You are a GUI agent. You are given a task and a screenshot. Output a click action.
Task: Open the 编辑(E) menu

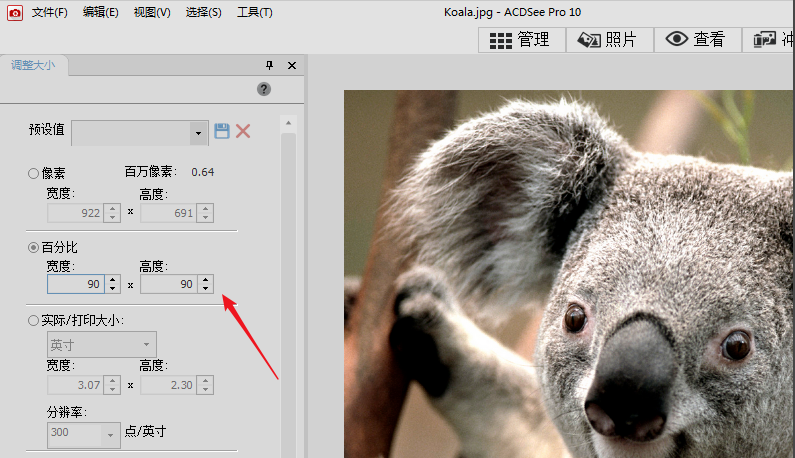click(x=100, y=12)
